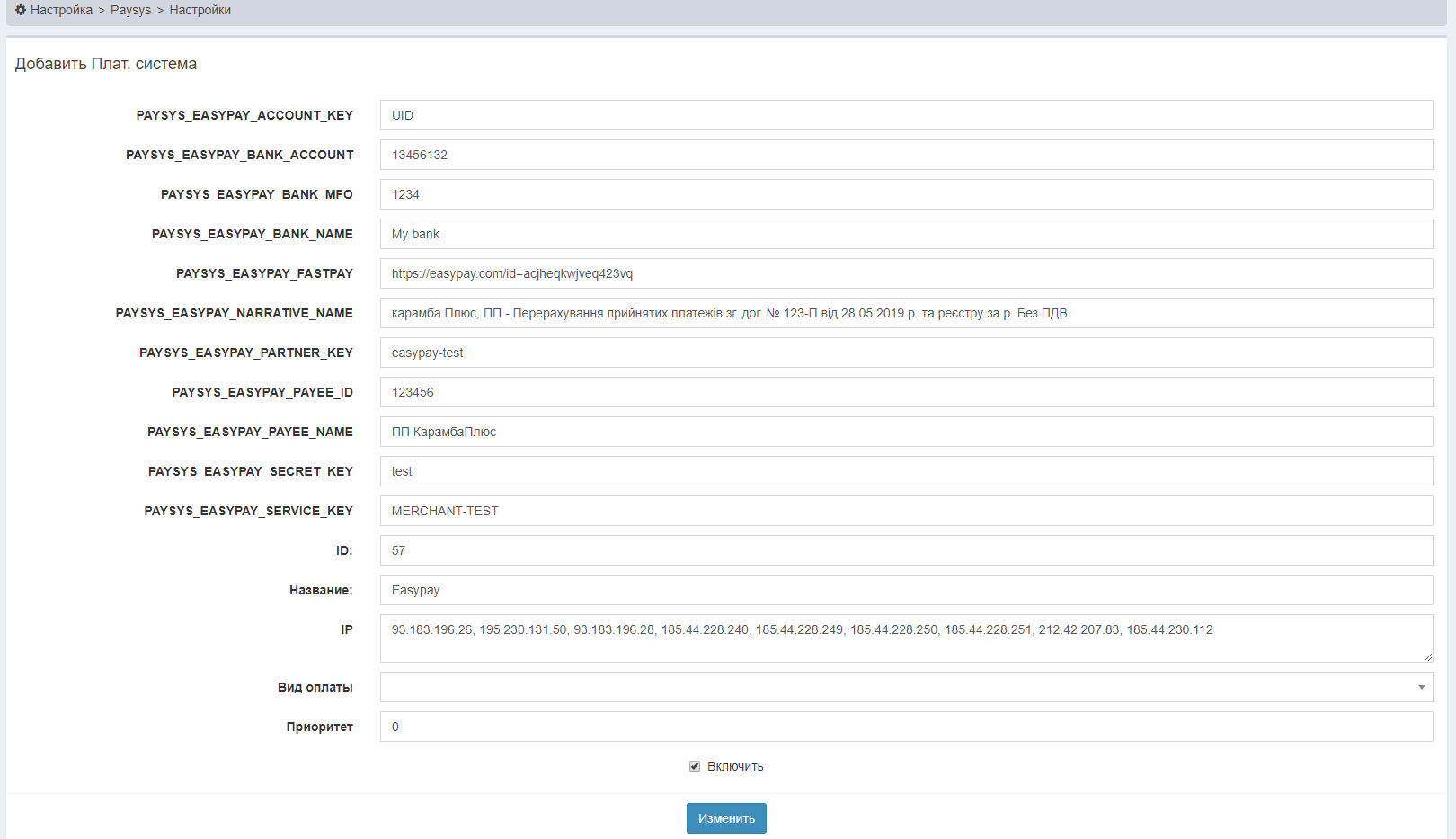The width and height of the screenshot is (1456, 839).
Task: Click inside the IP addresses textarea
Action: (x=906, y=638)
